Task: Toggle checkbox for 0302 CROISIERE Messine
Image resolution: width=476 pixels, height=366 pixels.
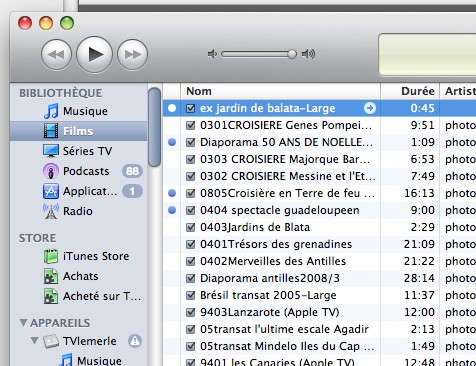Action: 190,176
